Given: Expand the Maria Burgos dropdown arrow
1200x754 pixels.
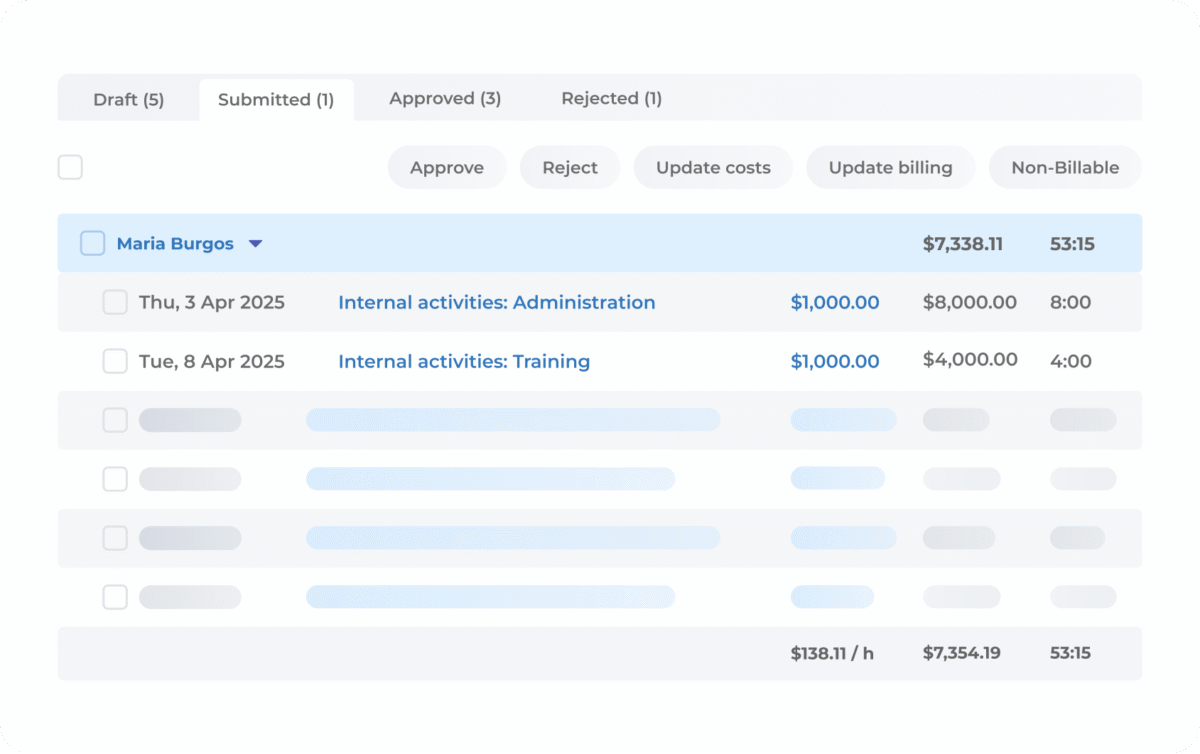Looking at the screenshot, I should click(x=255, y=244).
